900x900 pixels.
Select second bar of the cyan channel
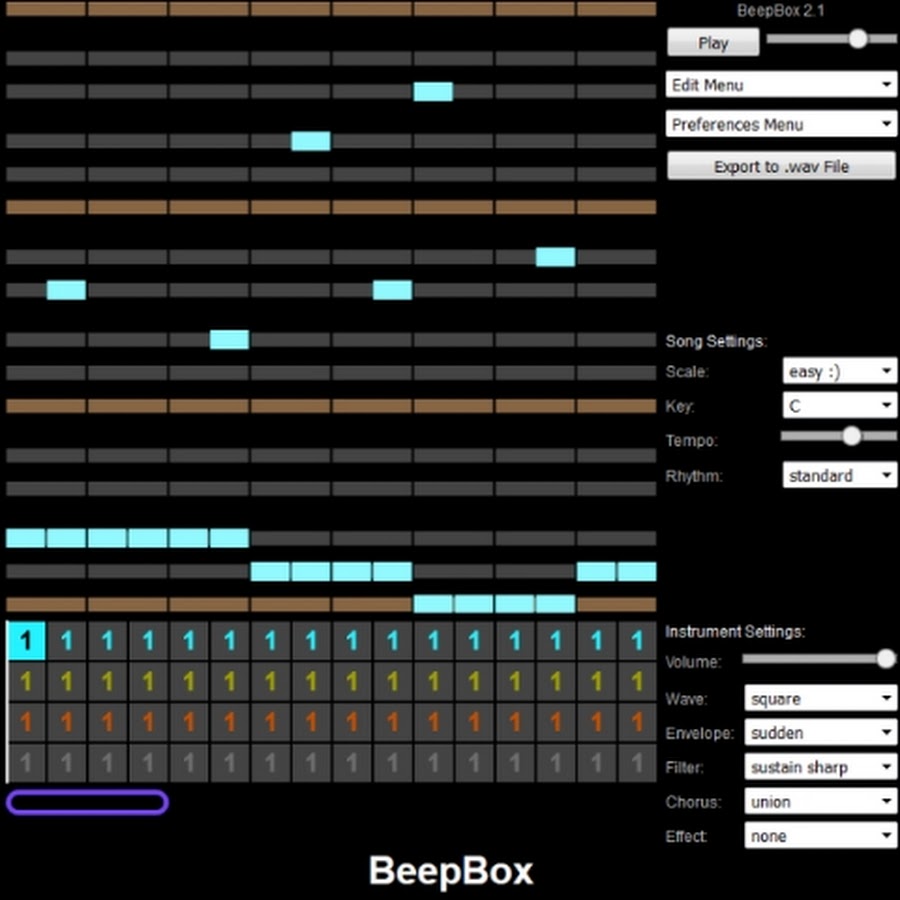pos(67,640)
